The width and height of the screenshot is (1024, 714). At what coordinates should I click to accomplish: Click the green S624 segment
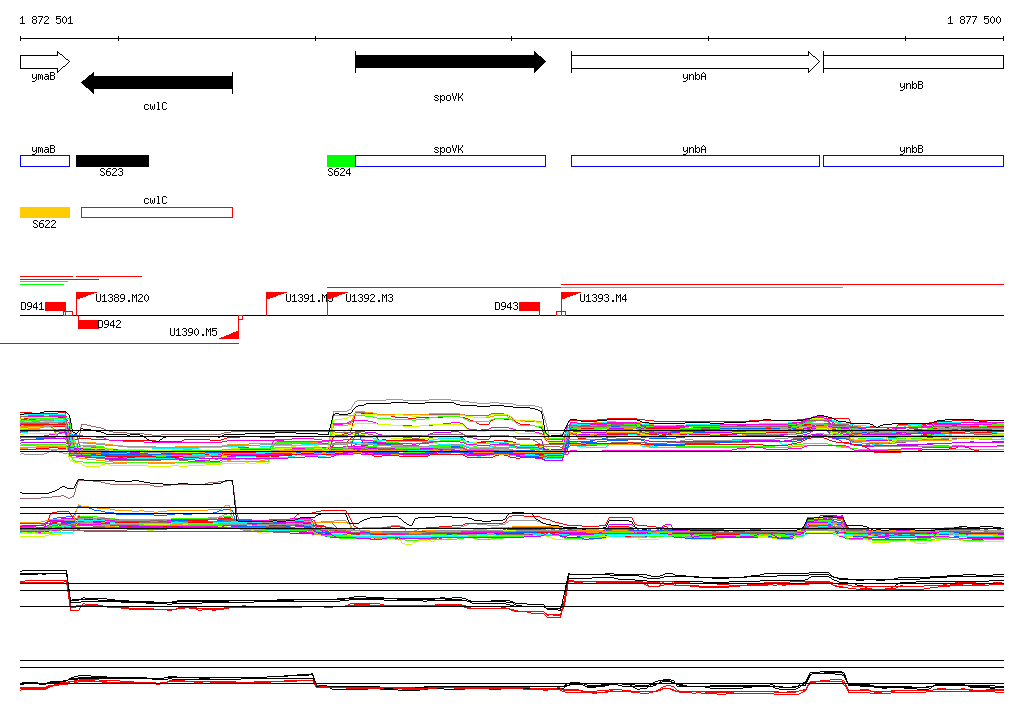341,161
